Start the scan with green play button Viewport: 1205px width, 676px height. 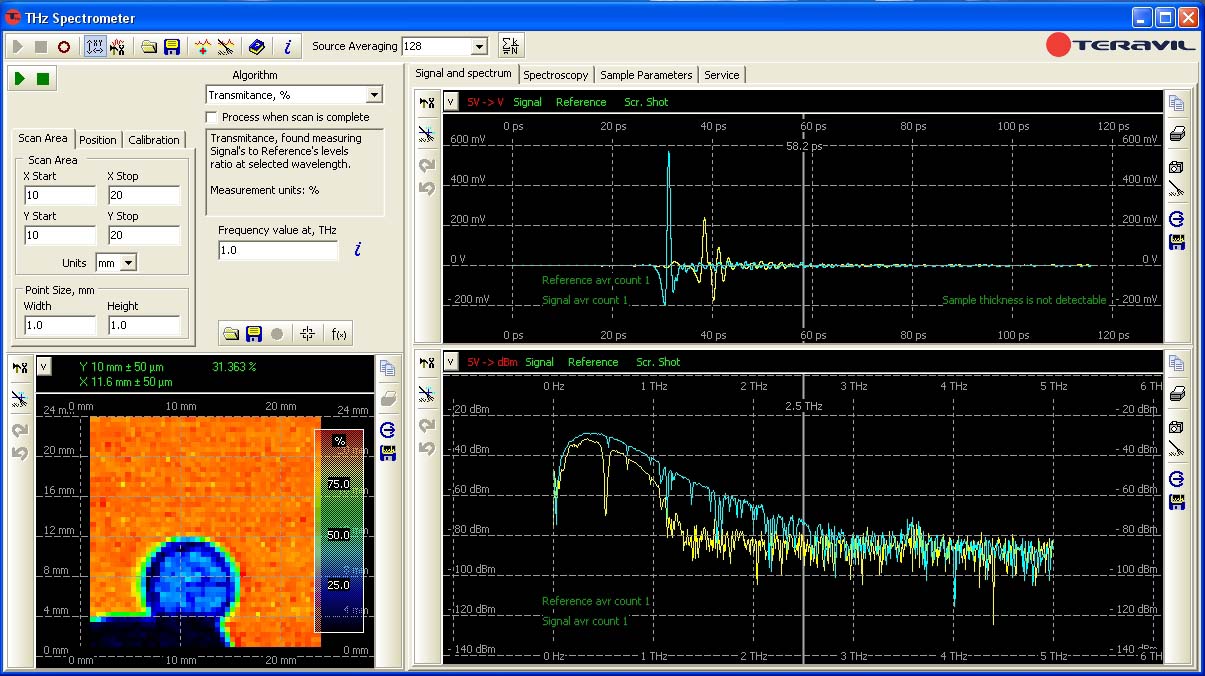[x=20, y=78]
